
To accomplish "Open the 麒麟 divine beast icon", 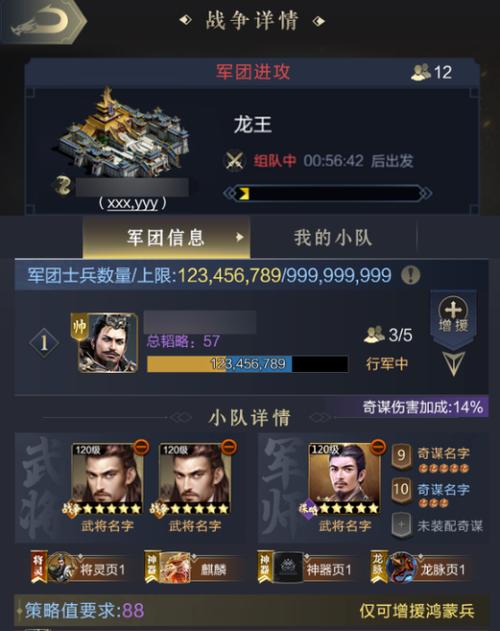I will 176,568.
